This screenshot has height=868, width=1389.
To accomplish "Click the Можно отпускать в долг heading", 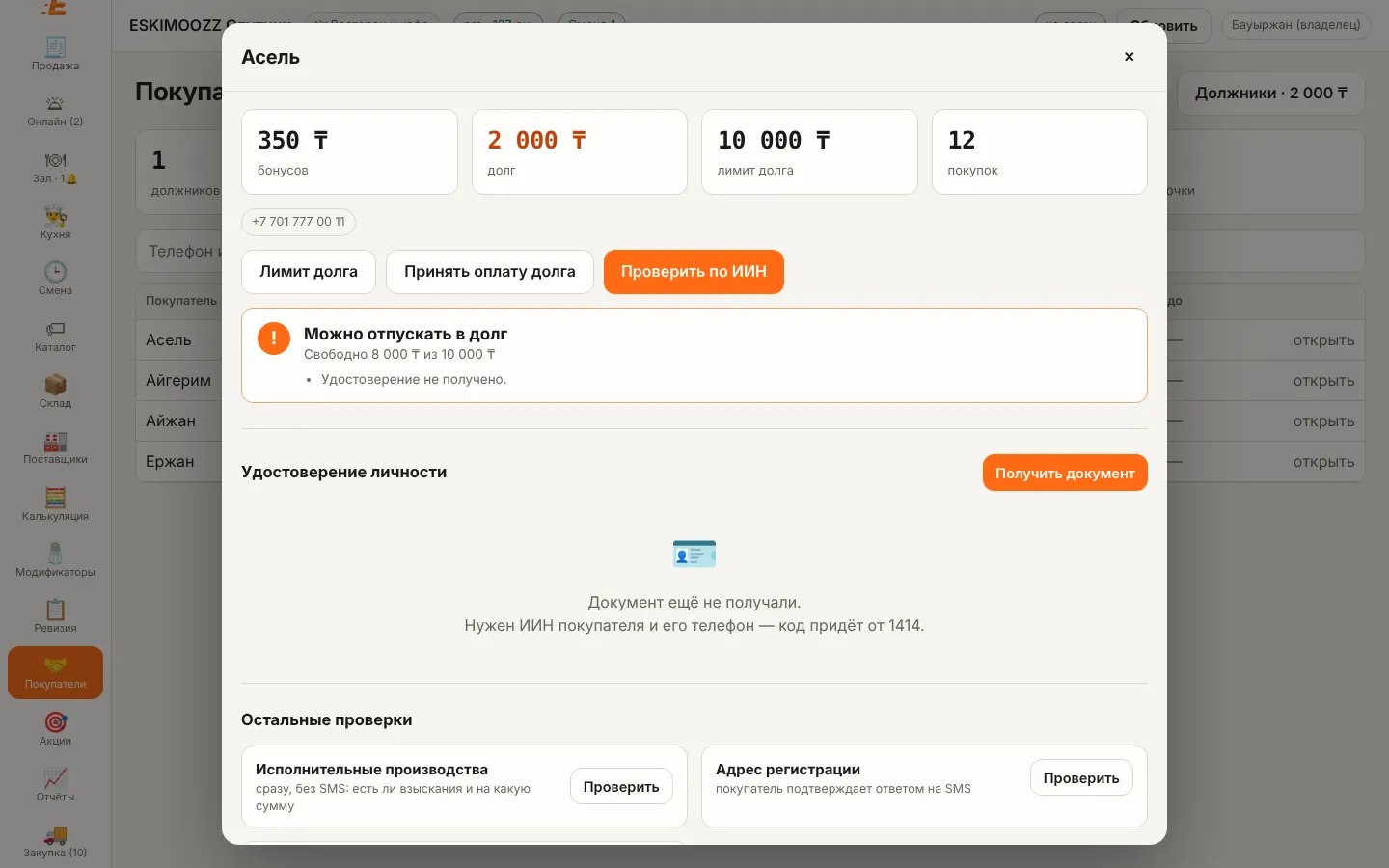I will pyautogui.click(x=405, y=334).
